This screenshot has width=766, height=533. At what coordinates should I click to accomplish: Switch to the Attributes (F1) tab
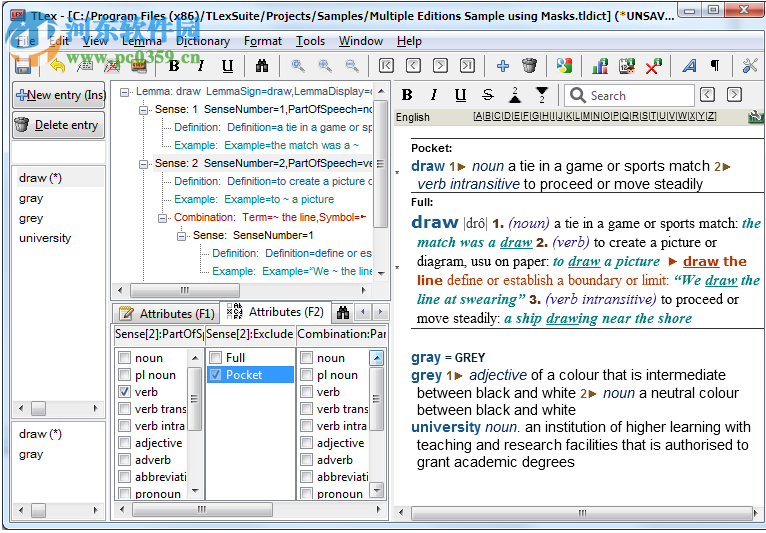(x=166, y=313)
